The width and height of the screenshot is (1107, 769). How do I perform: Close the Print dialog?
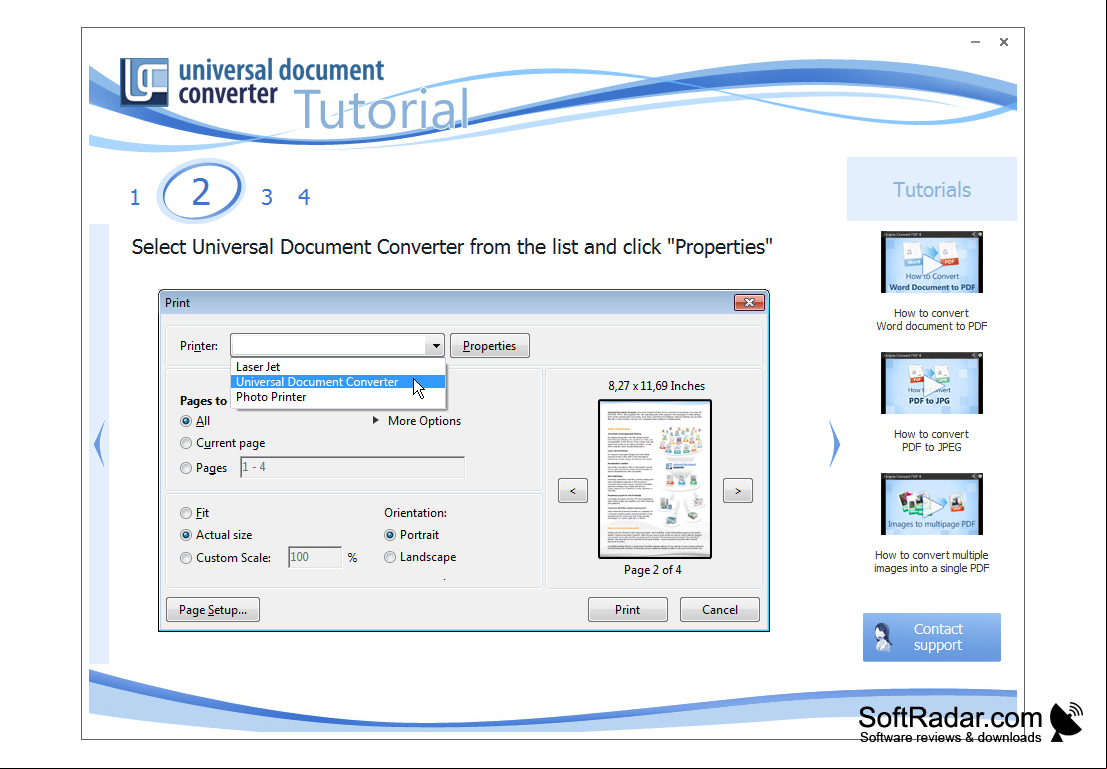coord(749,302)
